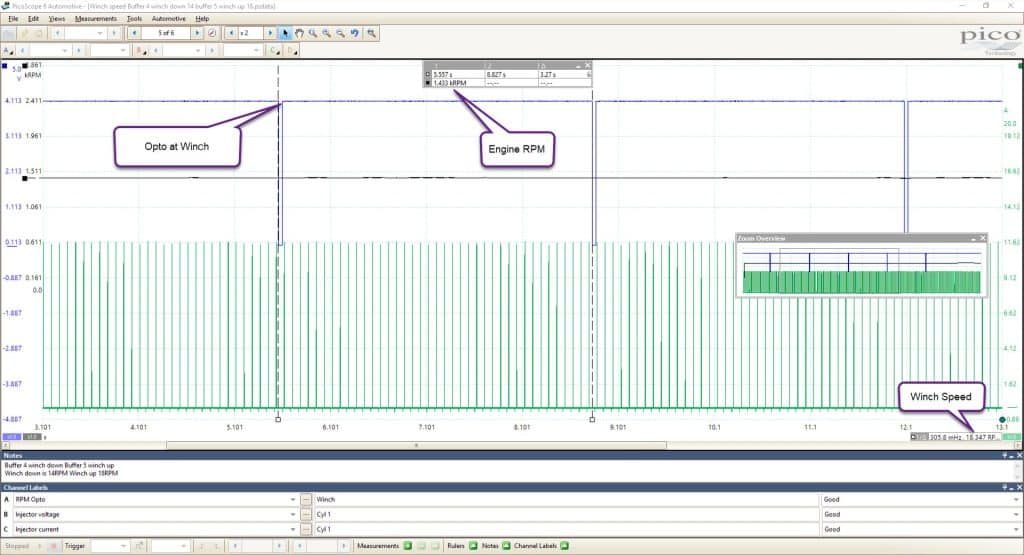Click the Winch description field
The image size is (1024, 555).
click(x=566, y=500)
